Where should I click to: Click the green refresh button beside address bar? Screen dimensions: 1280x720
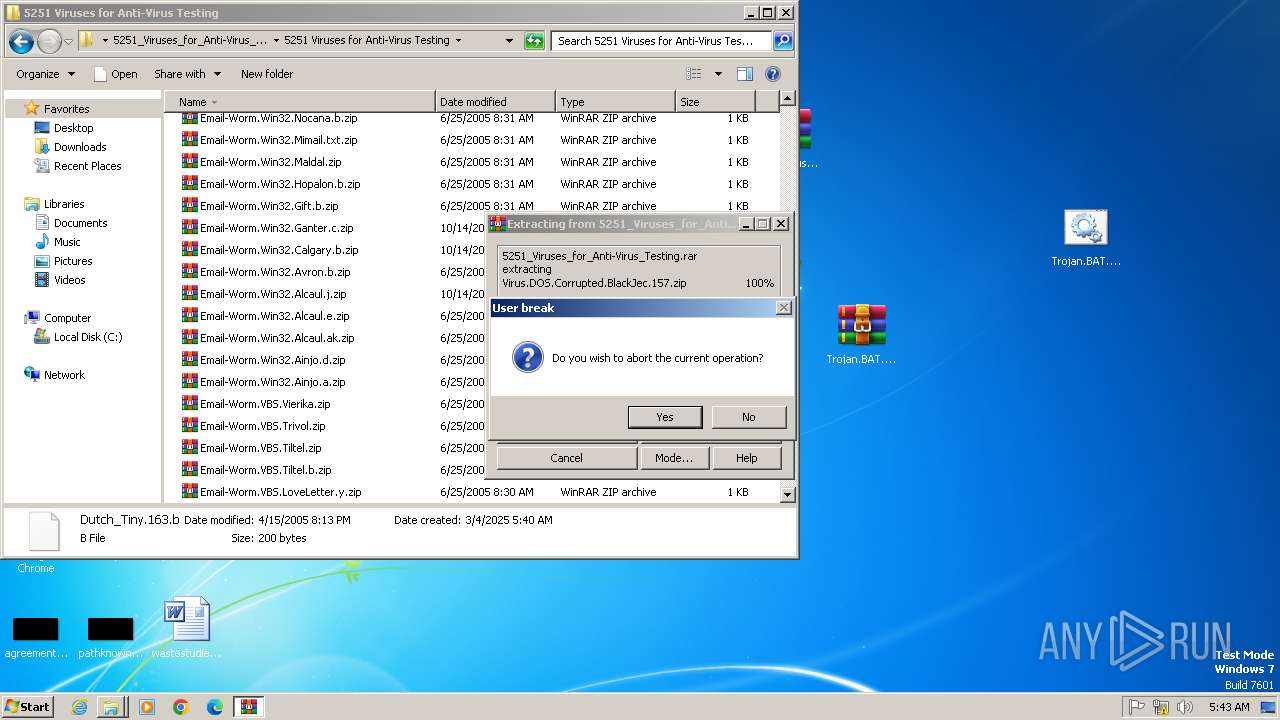(535, 41)
